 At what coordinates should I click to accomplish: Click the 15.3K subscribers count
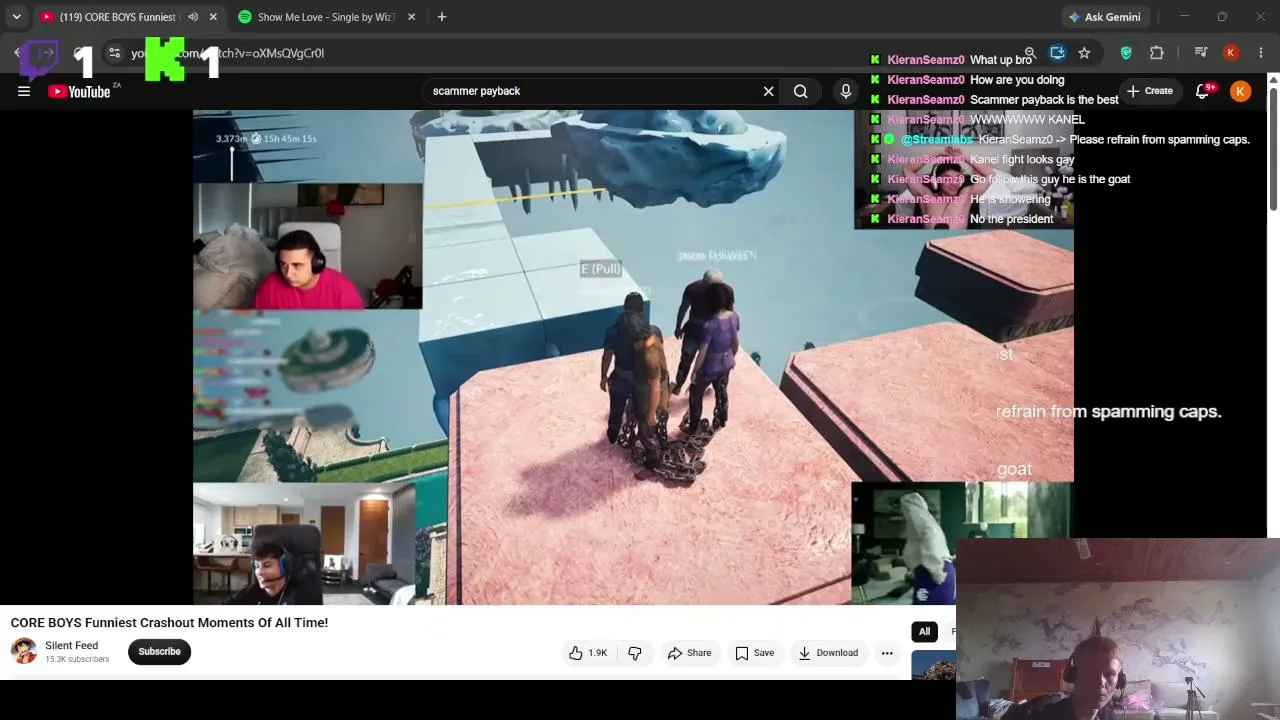(77, 660)
